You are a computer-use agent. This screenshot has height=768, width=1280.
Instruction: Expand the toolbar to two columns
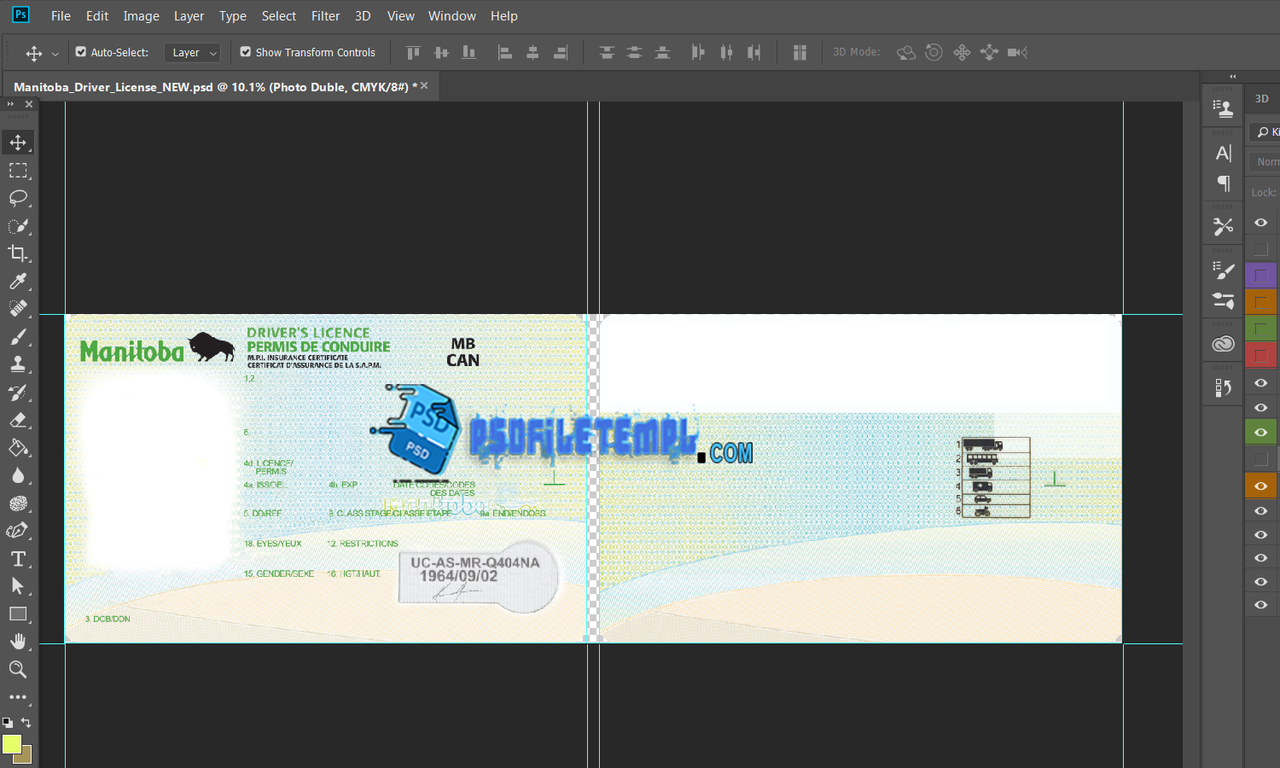click(10, 104)
